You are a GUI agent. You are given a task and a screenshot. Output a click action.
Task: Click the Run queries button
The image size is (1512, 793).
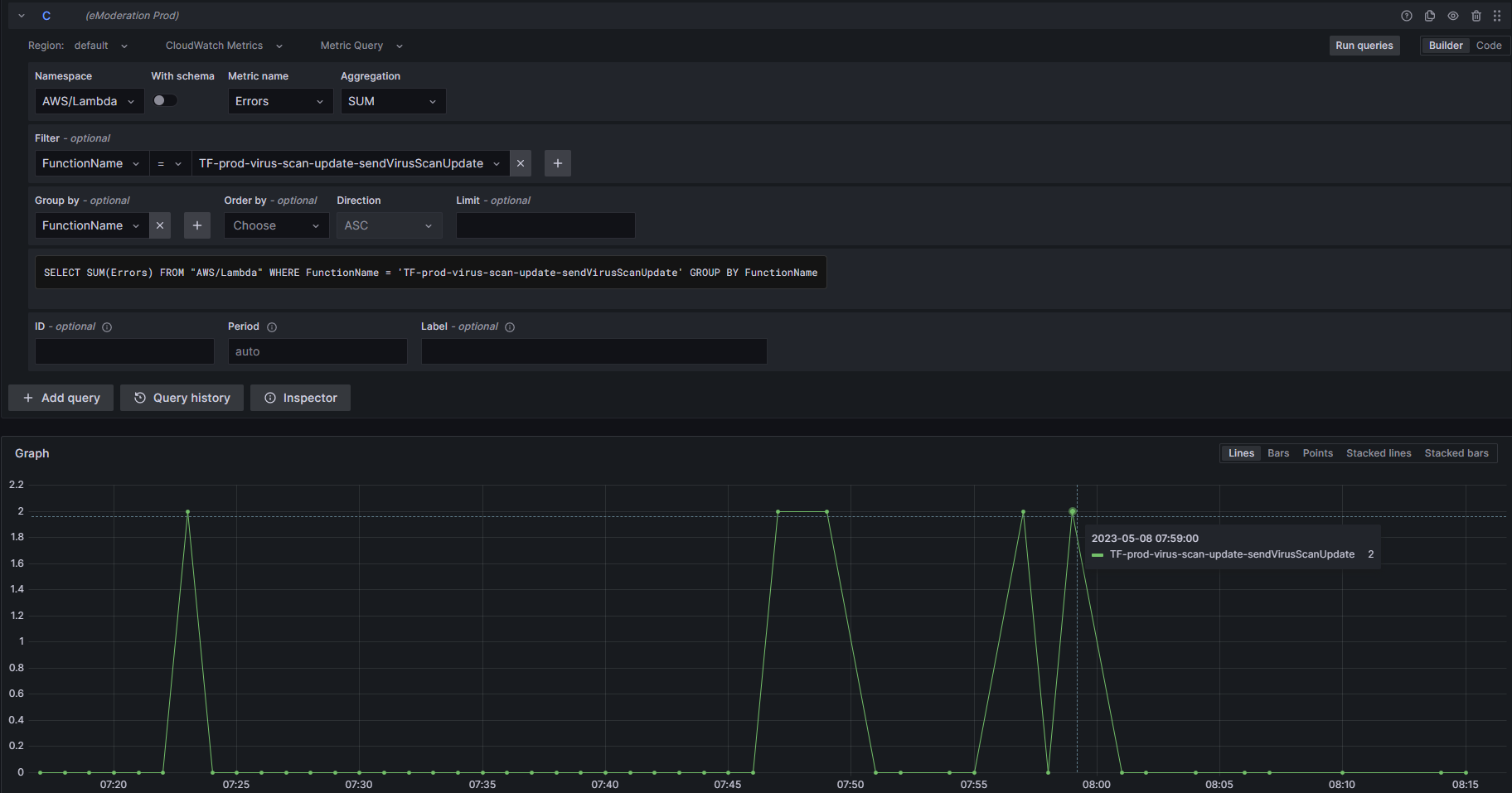click(1364, 45)
